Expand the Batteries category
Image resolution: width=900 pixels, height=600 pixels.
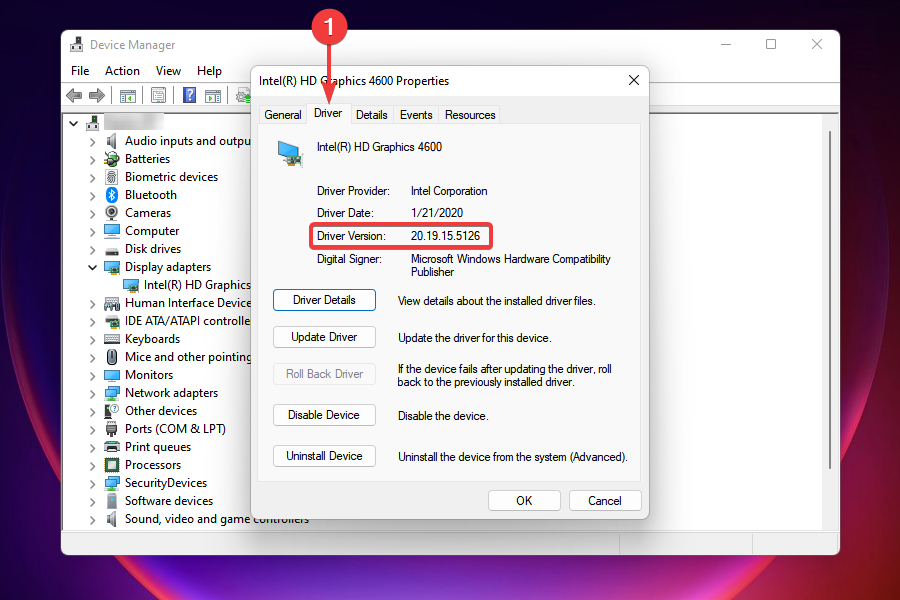92,160
